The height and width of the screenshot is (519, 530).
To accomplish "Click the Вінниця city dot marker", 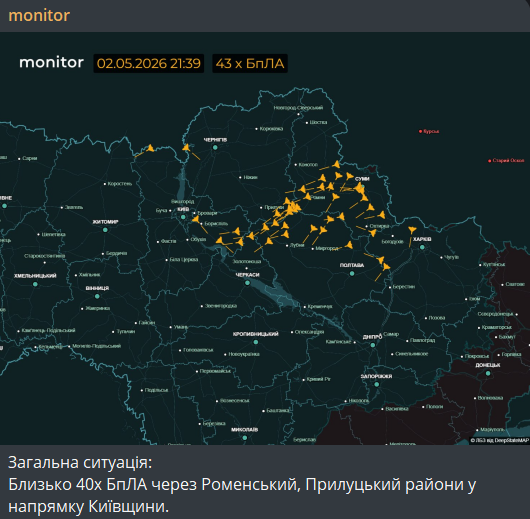I will coord(97,296).
